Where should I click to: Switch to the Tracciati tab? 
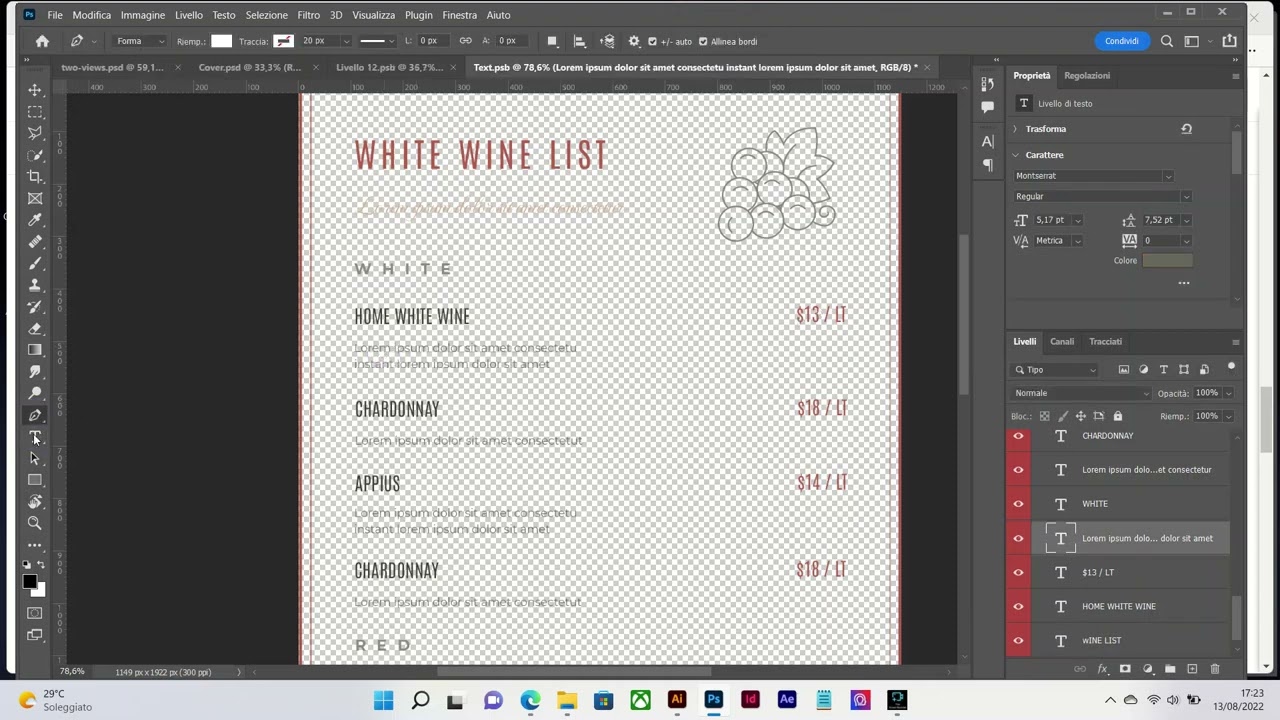point(1105,342)
